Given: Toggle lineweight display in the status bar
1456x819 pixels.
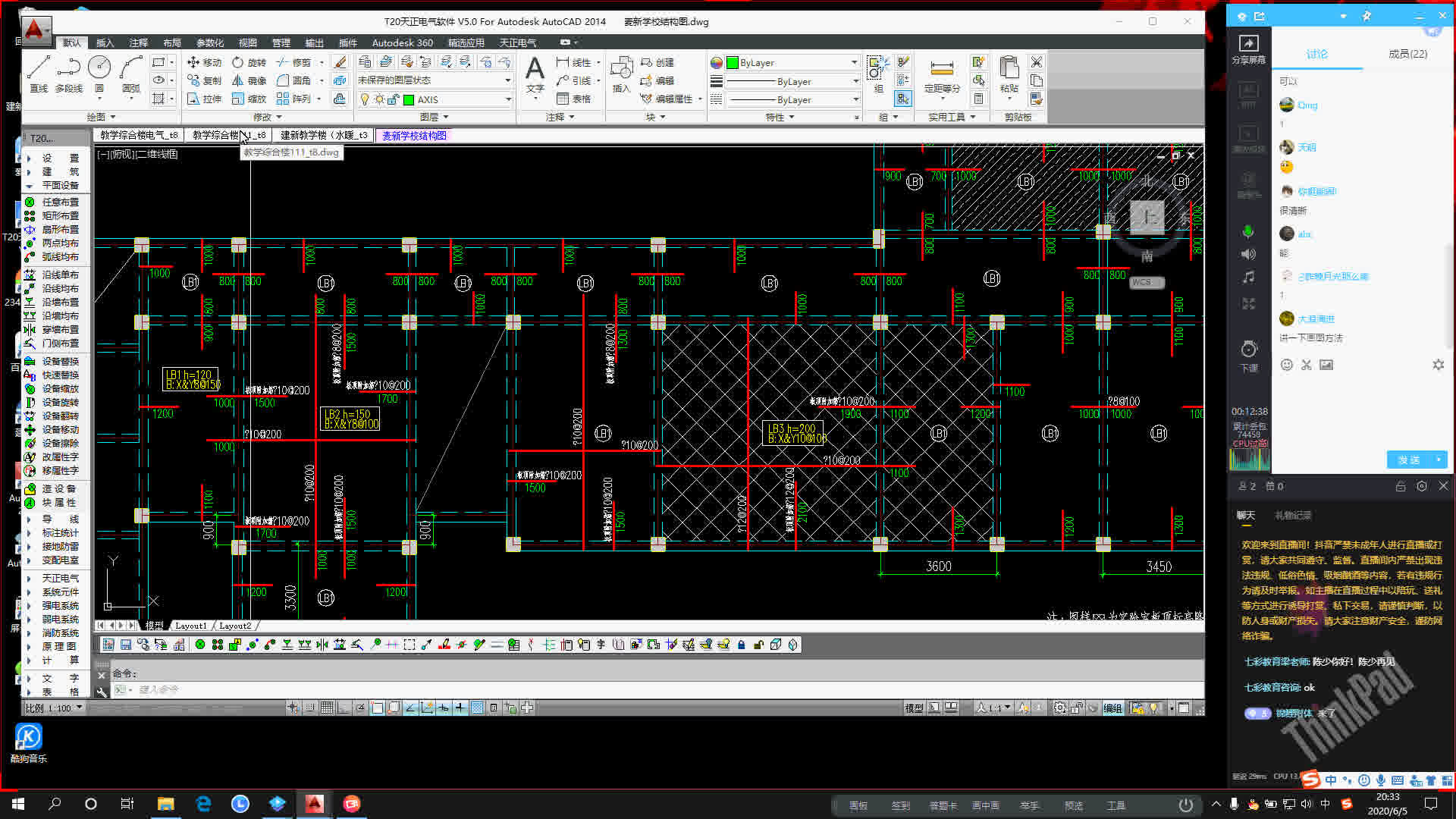Looking at the screenshot, I should (x=460, y=708).
